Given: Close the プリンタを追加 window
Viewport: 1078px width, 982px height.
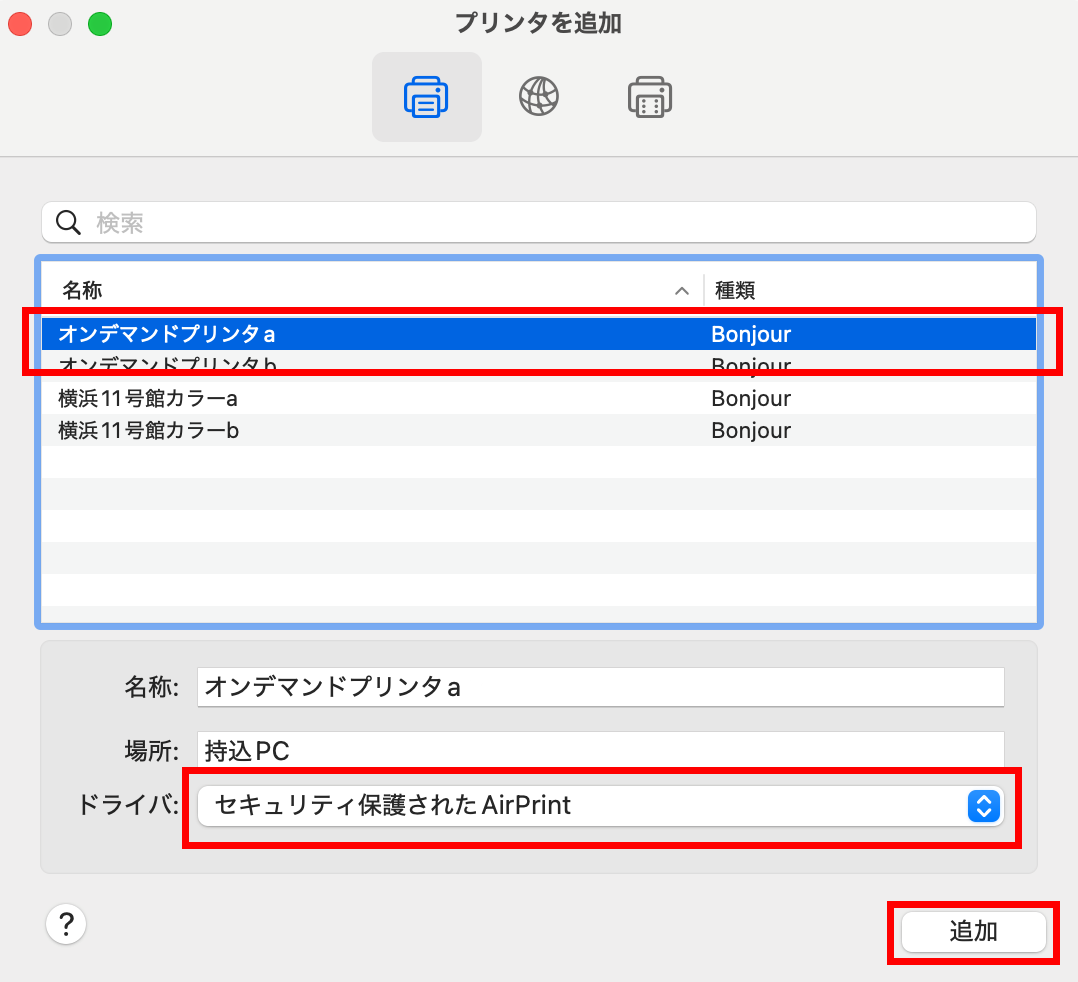Looking at the screenshot, I should point(20,24).
